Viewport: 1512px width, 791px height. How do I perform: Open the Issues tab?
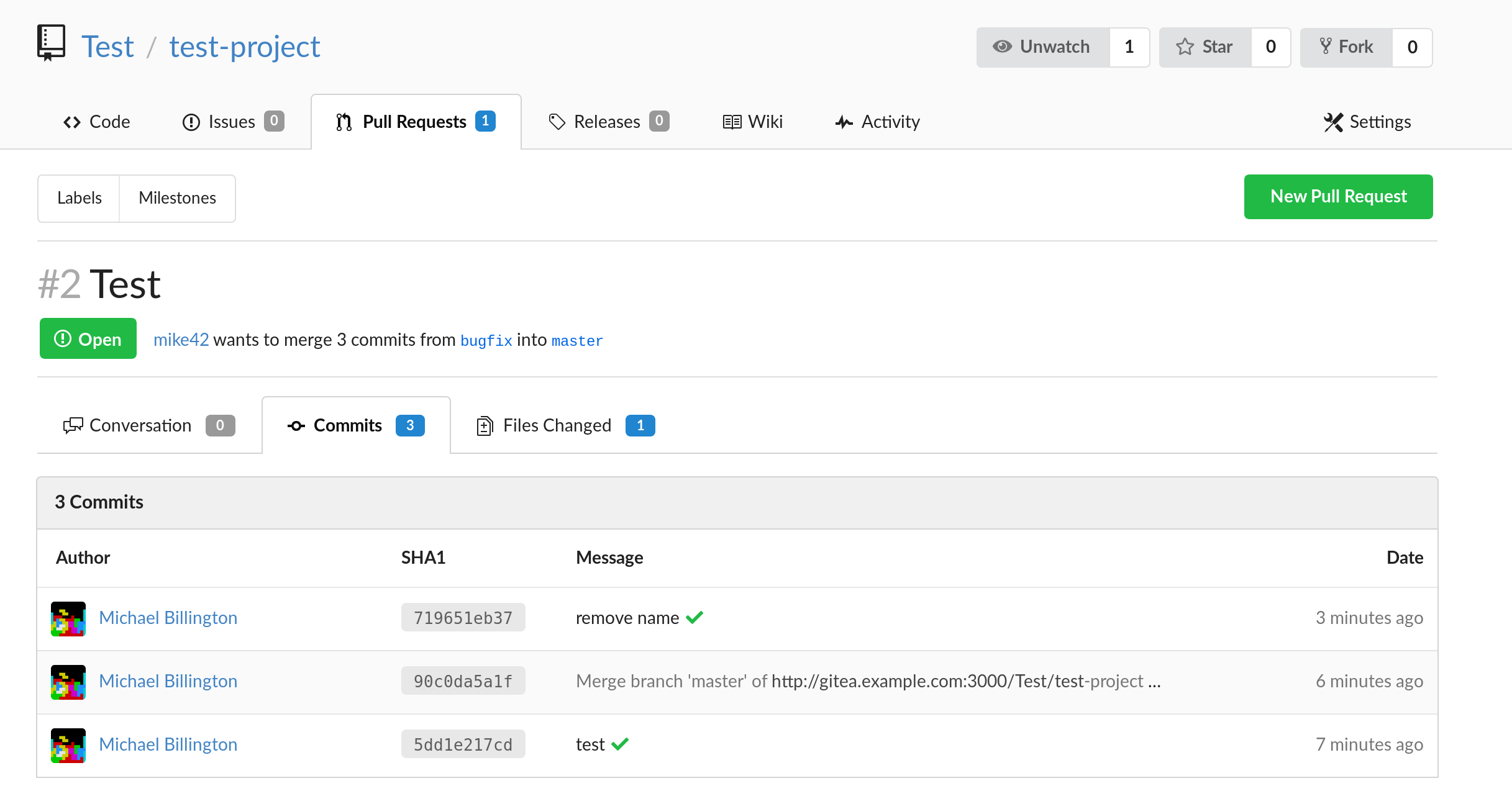tap(232, 122)
